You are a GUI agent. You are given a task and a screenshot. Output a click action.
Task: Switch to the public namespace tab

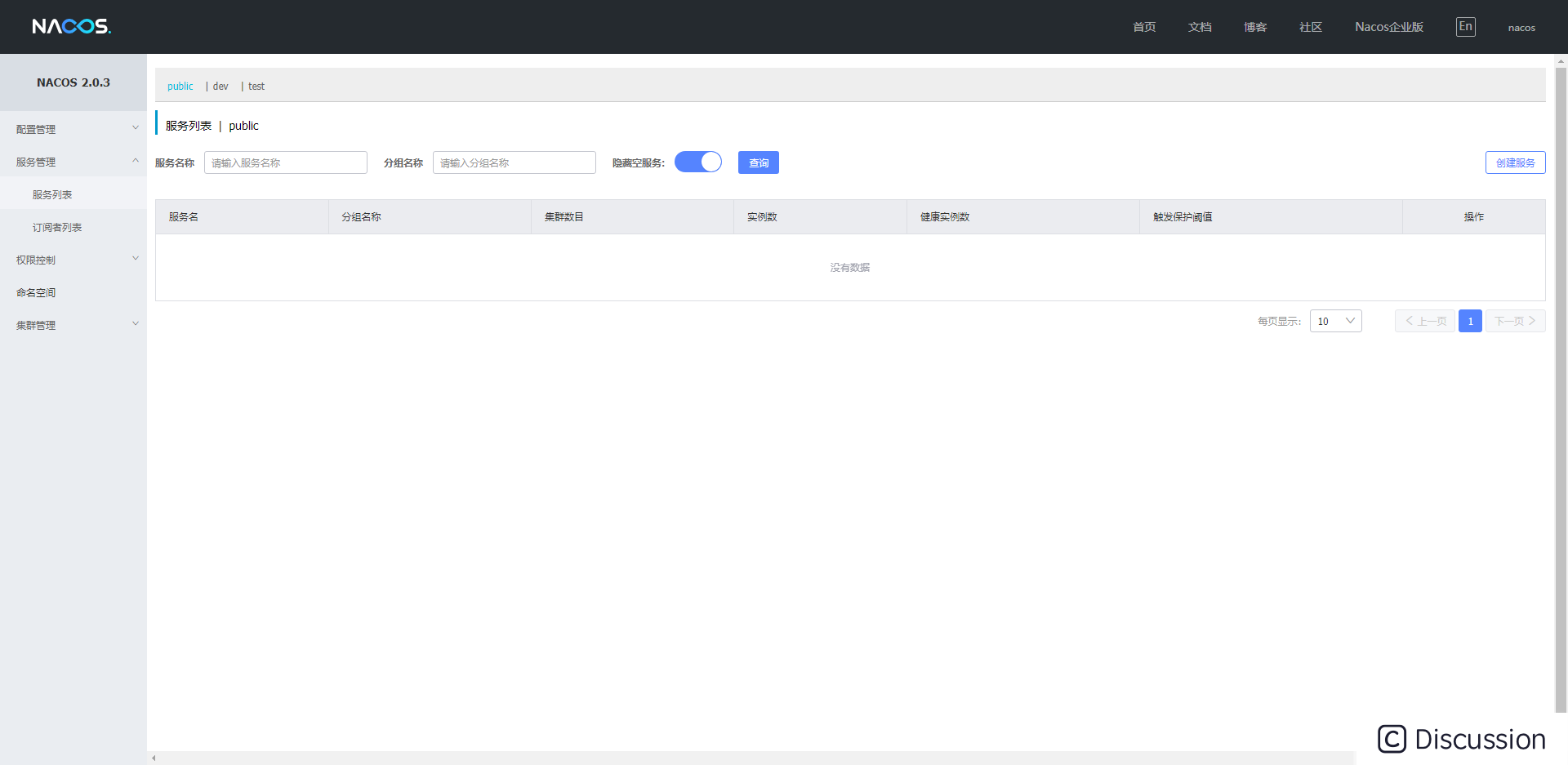coord(180,86)
